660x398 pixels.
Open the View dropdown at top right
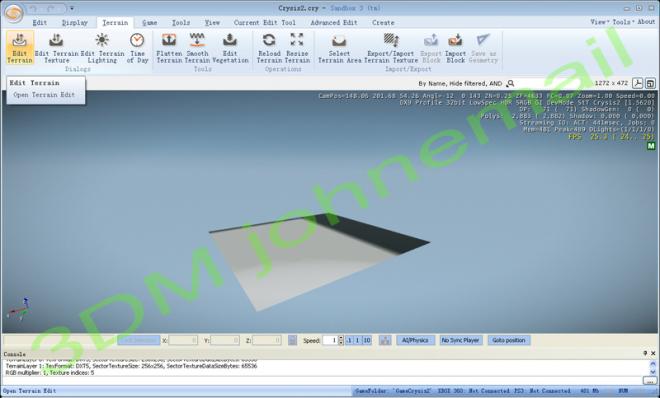click(x=598, y=22)
